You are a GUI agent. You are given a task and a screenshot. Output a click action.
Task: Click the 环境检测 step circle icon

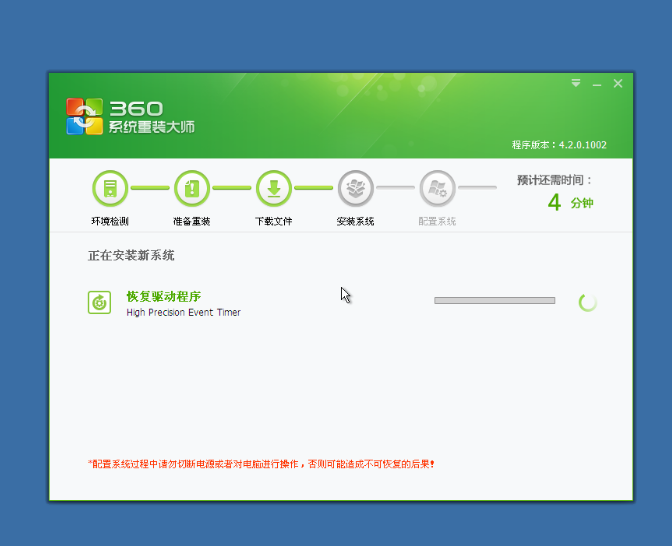(110, 187)
